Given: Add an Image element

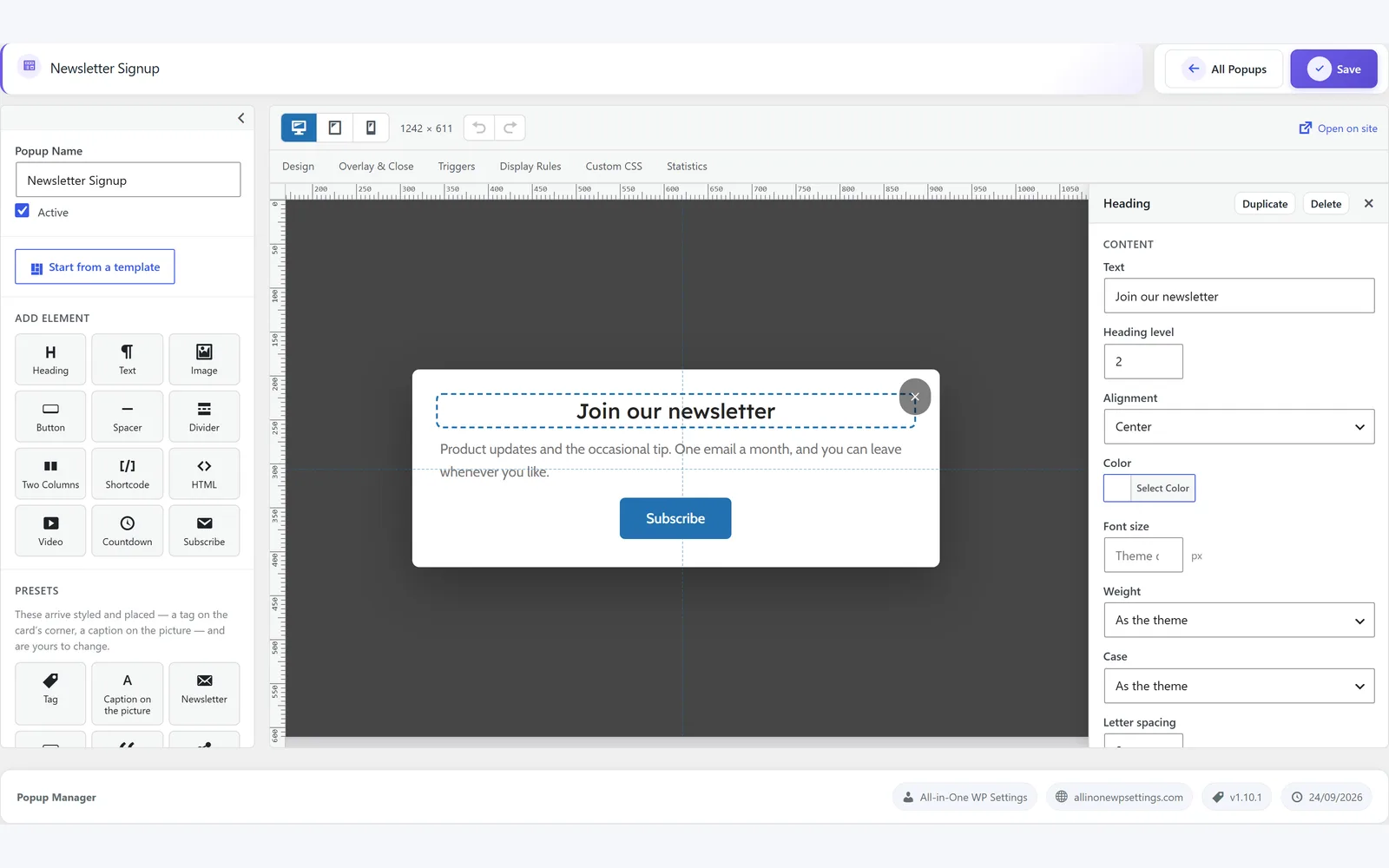Looking at the screenshot, I should coord(204,359).
